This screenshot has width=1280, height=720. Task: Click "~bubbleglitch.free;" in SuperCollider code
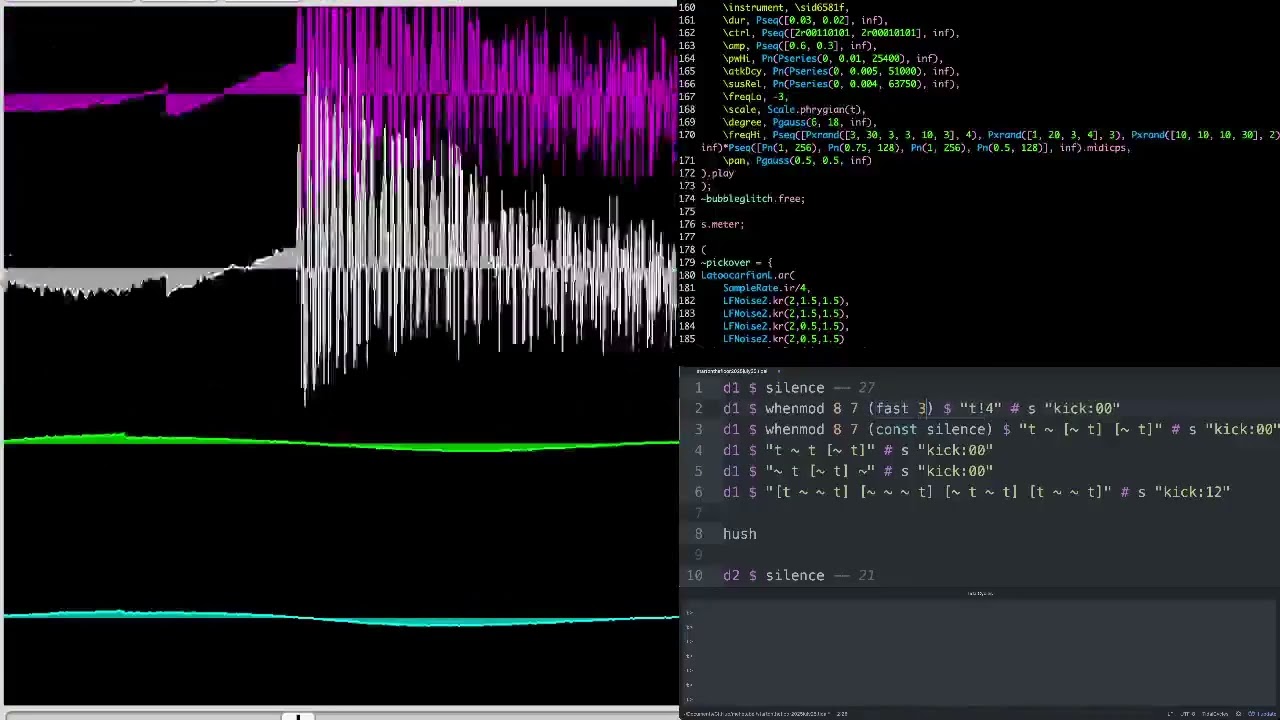752,199
